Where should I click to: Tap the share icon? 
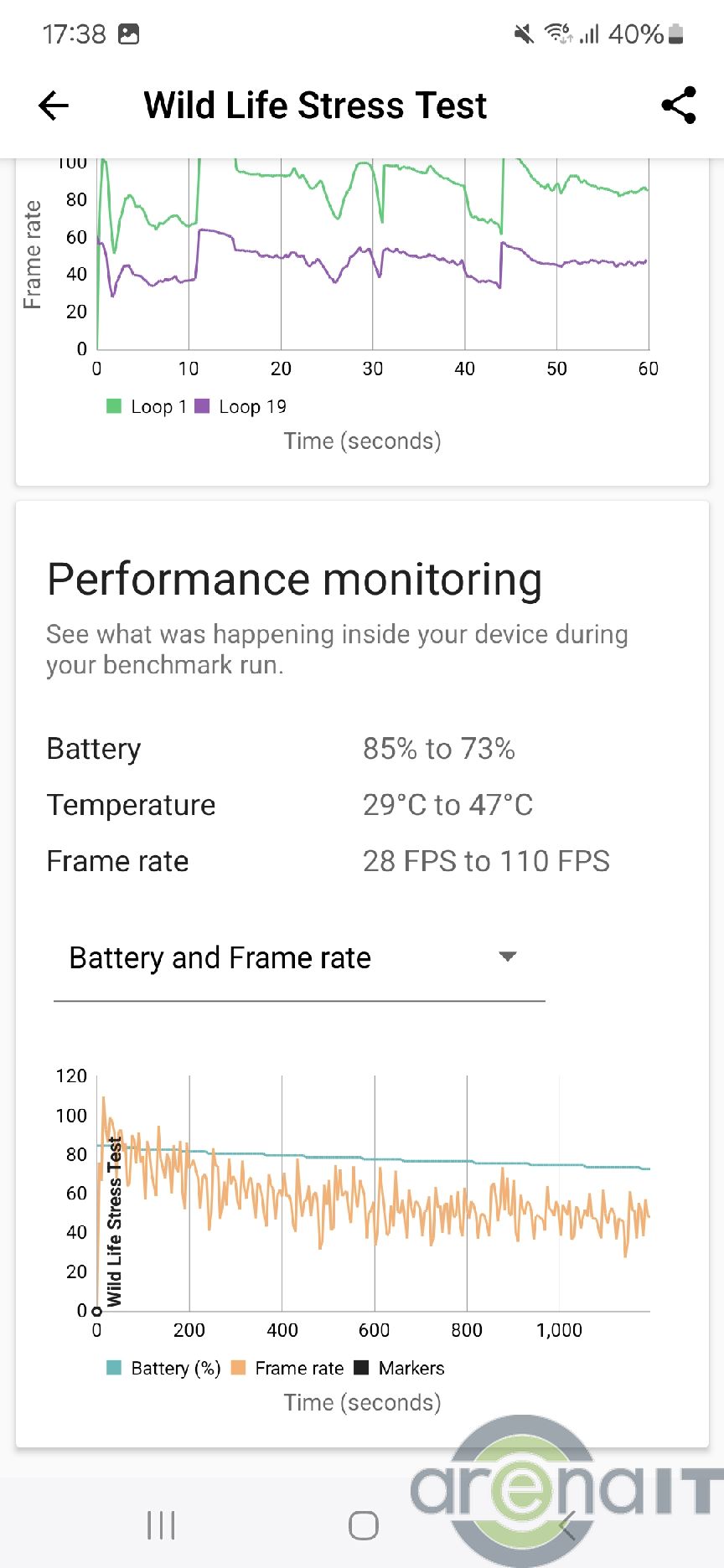(679, 106)
